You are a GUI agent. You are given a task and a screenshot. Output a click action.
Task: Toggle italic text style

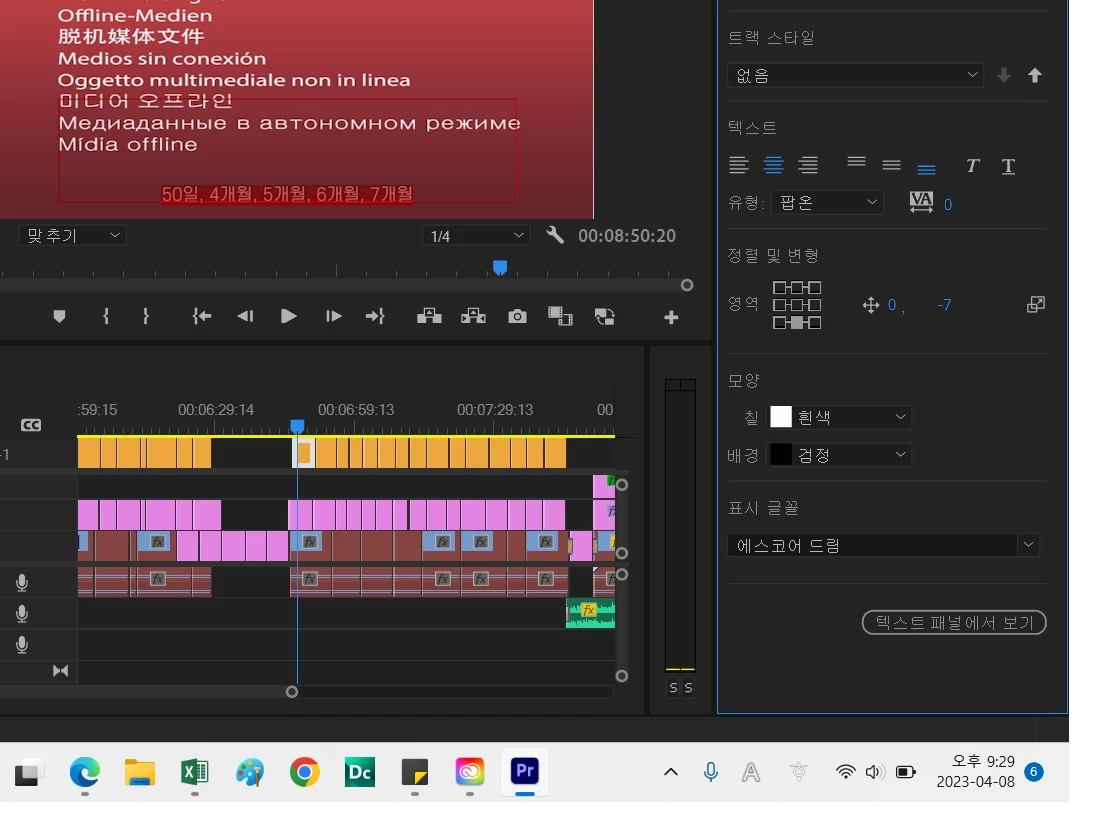[973, 166]
